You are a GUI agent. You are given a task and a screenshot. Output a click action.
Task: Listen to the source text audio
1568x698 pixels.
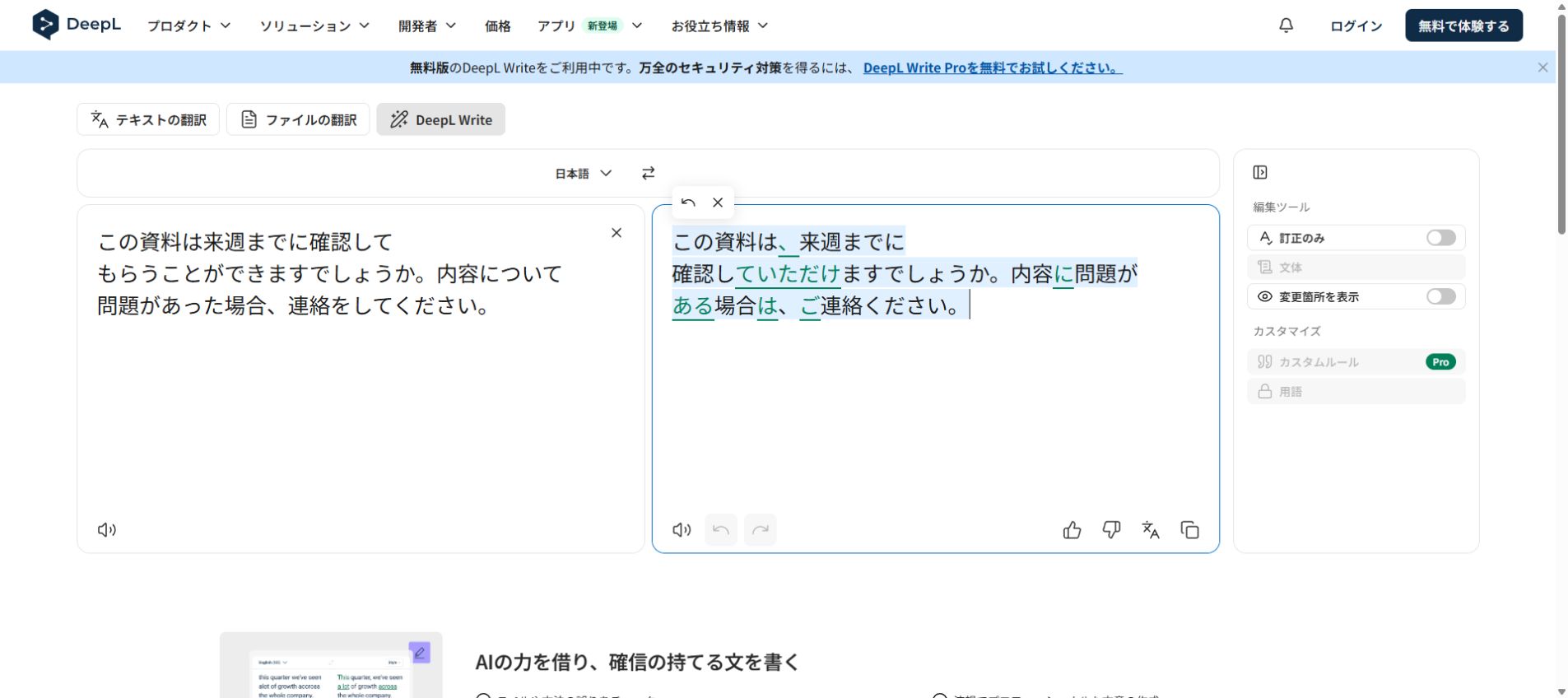tap(107, 530)
